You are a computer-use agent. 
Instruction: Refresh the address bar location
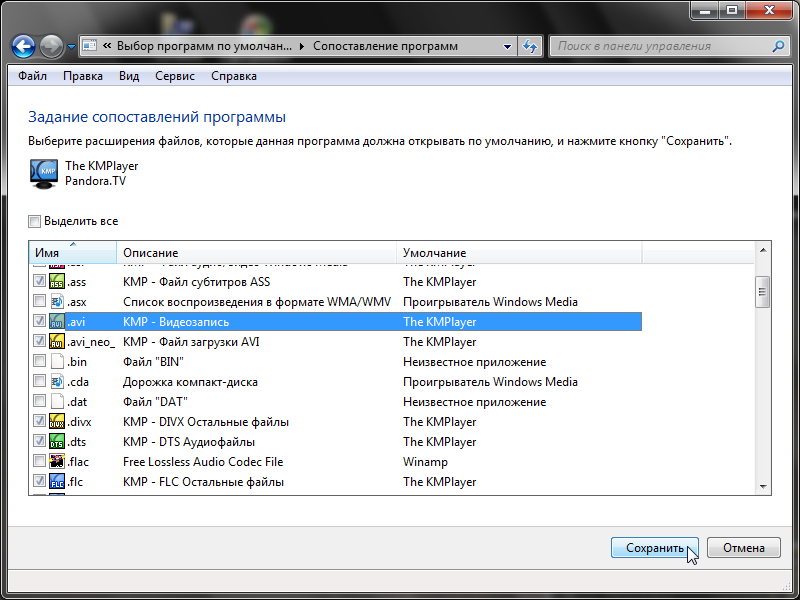point(531,46)
